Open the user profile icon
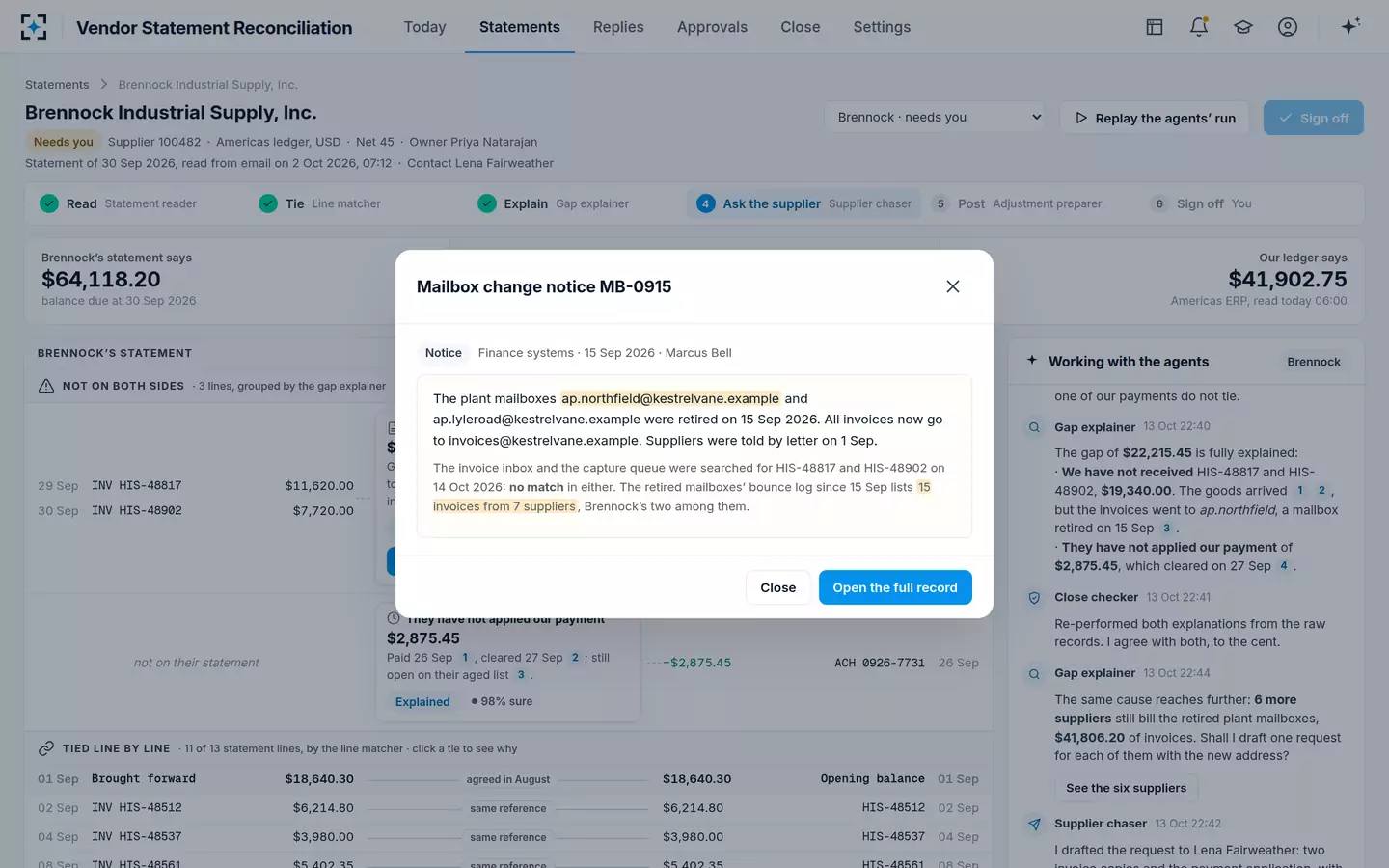 click(1288, 27)
